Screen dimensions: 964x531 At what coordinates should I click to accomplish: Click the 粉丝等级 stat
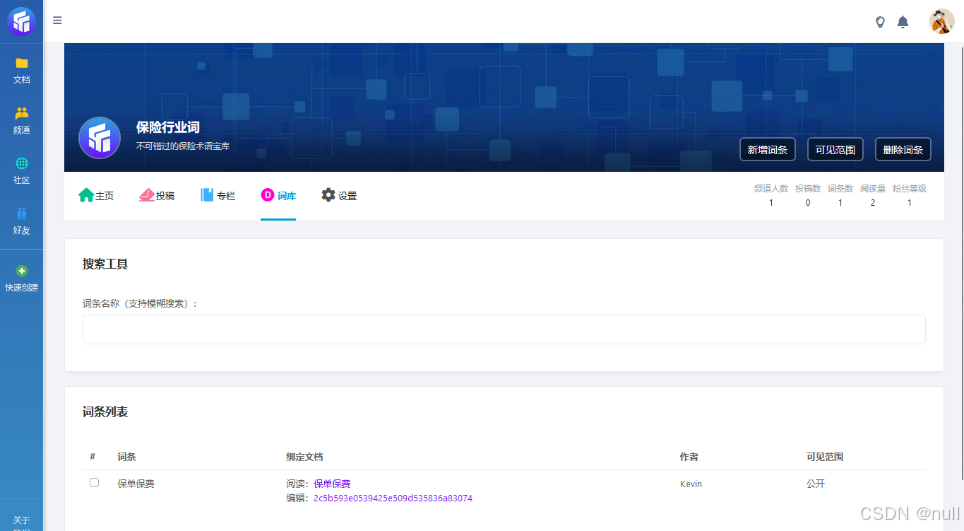(x=909, y=195)
